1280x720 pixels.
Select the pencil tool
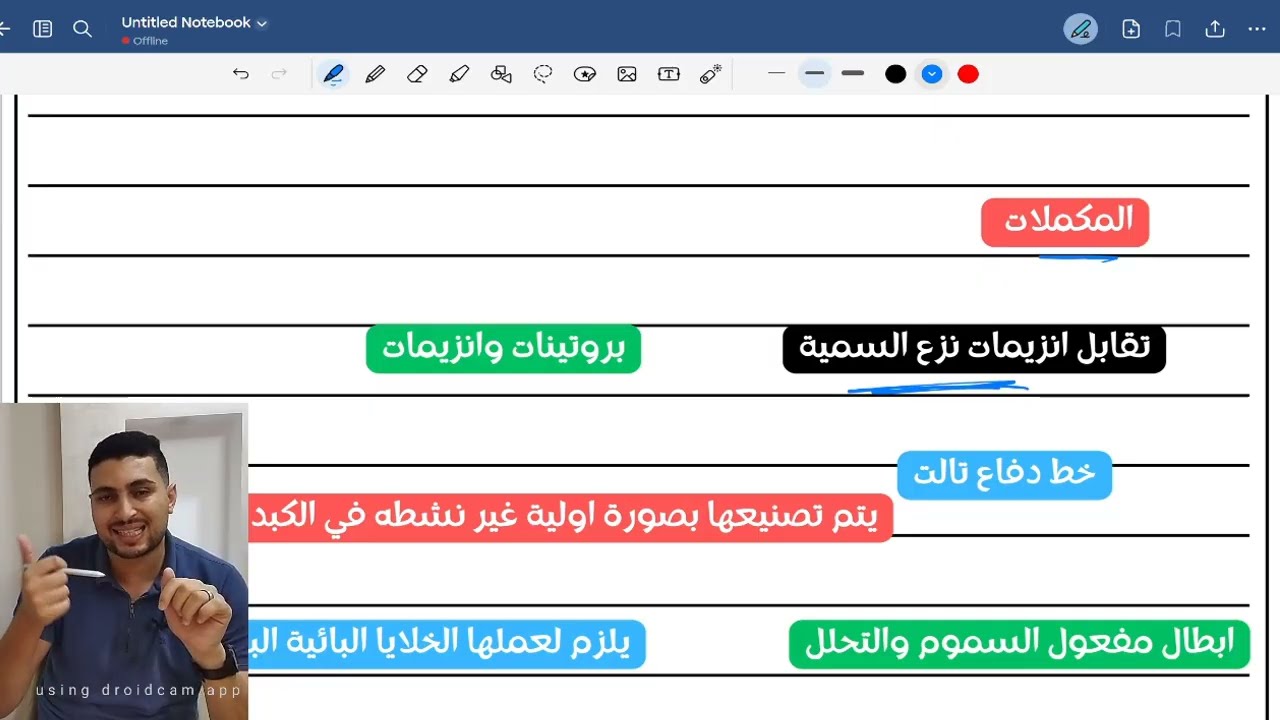click(375, 74)
